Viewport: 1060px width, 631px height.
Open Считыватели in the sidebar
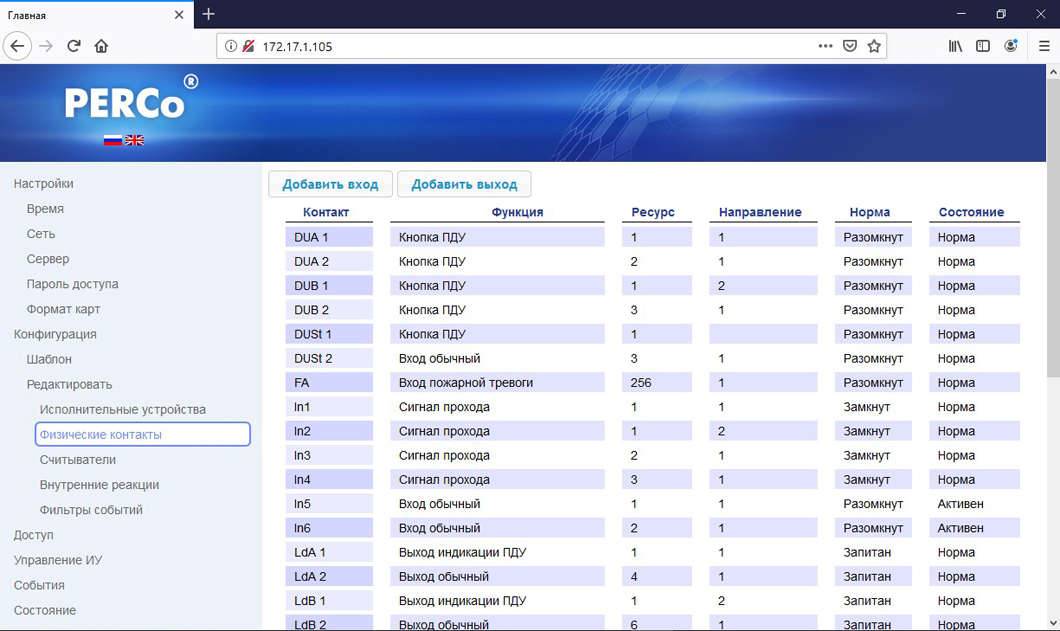(78, 460)
